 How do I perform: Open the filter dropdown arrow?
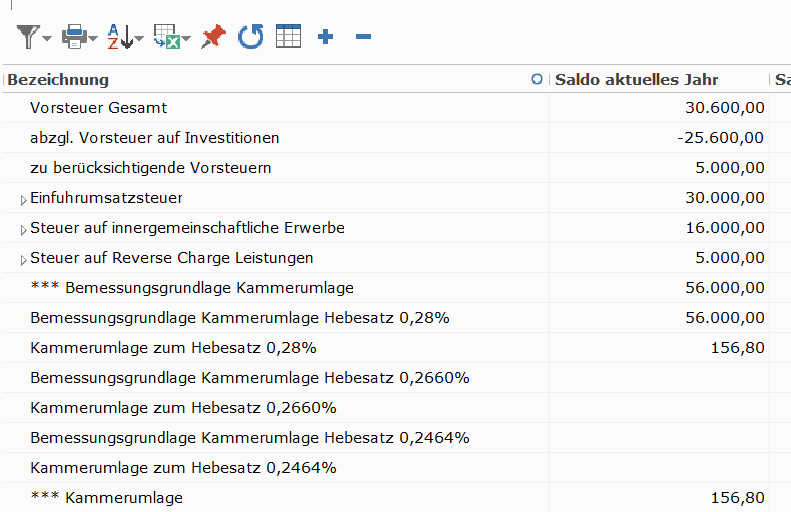coord(47,38)
